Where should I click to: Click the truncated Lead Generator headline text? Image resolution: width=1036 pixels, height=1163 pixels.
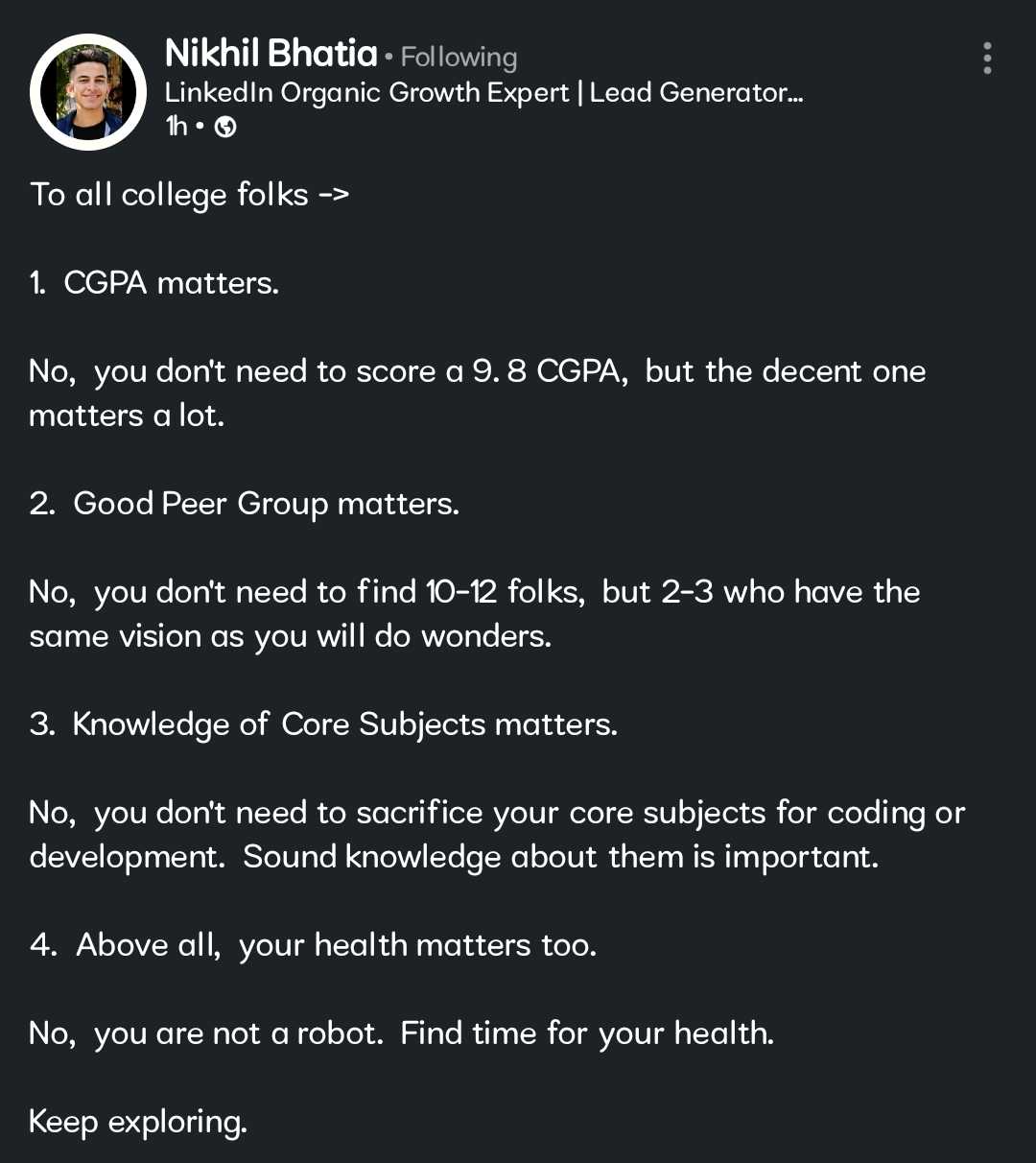[x=695, y=93]
